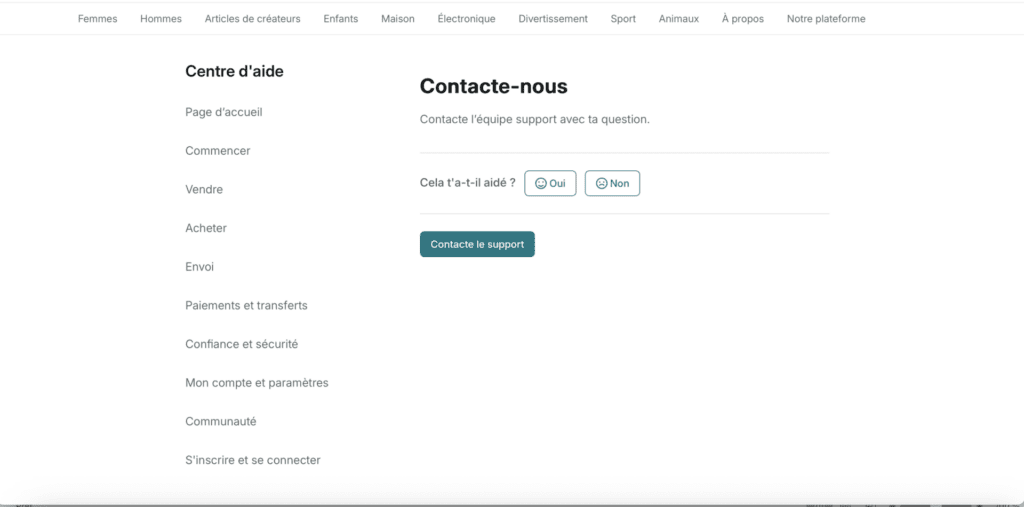
Task: Open the Femmes category in the top menu
Action: 97,19
